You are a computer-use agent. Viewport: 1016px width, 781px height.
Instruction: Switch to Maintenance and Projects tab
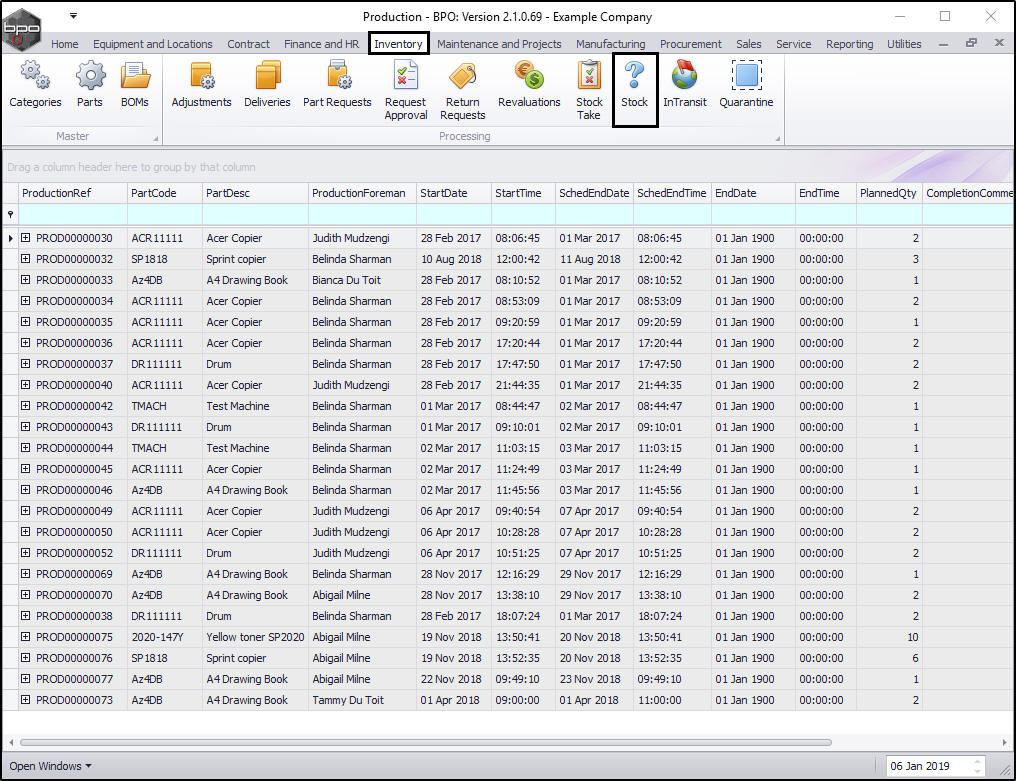point(499,44)
